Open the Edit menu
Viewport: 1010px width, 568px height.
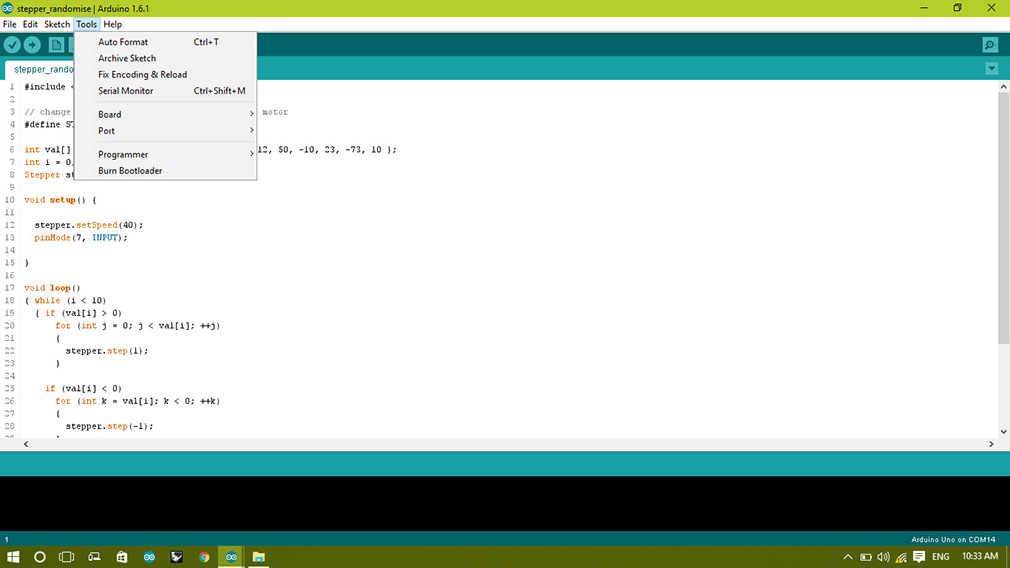click(x=30, y=24)
